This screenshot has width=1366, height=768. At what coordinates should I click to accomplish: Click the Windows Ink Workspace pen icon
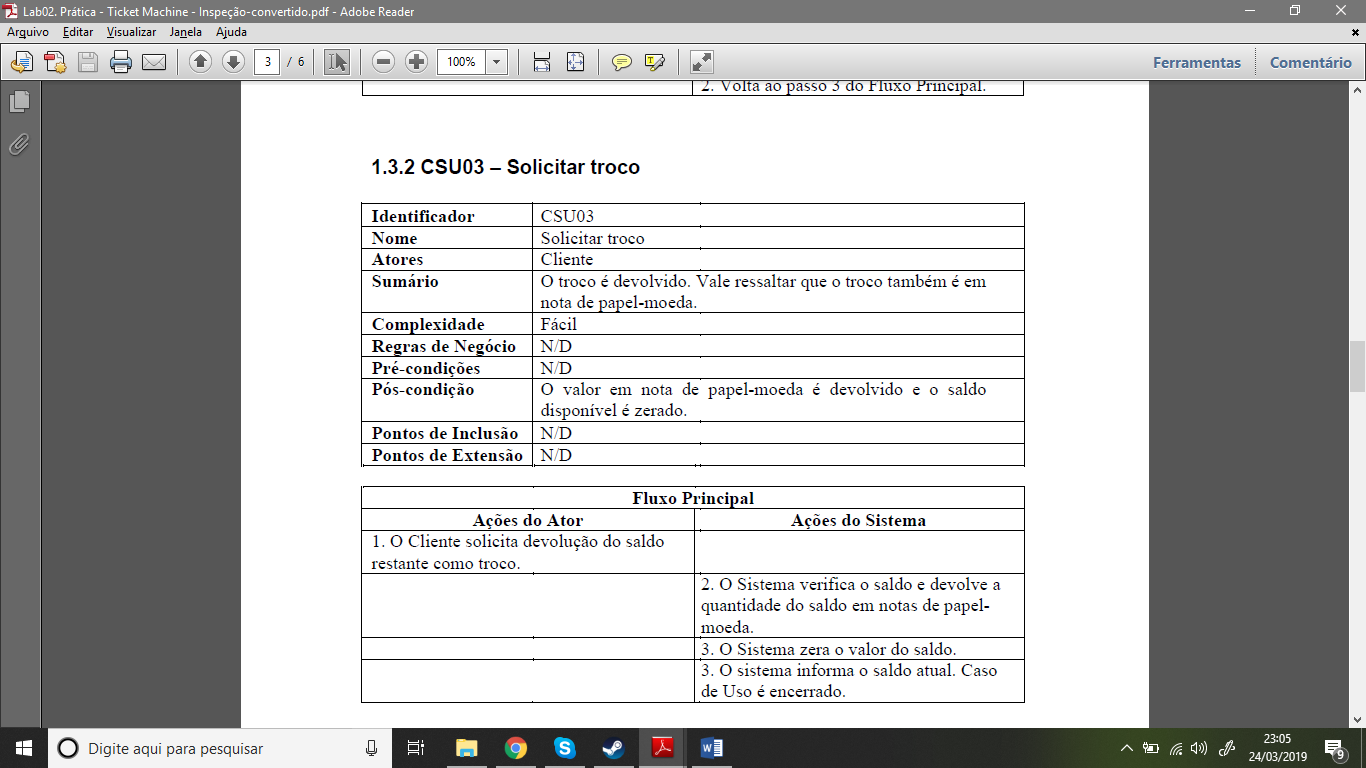(1229, 748)
